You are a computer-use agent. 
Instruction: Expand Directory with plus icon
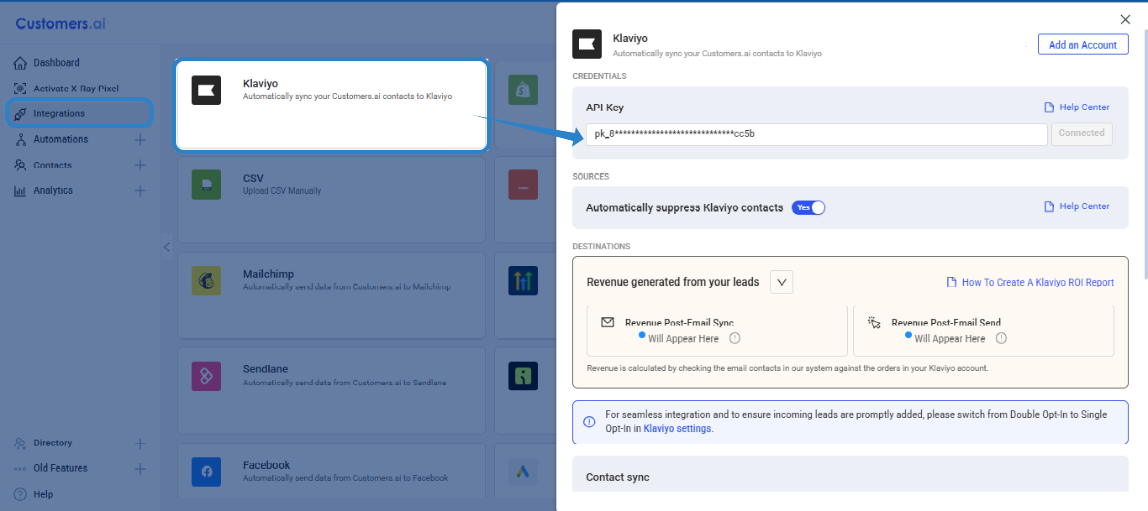[141, 443]
